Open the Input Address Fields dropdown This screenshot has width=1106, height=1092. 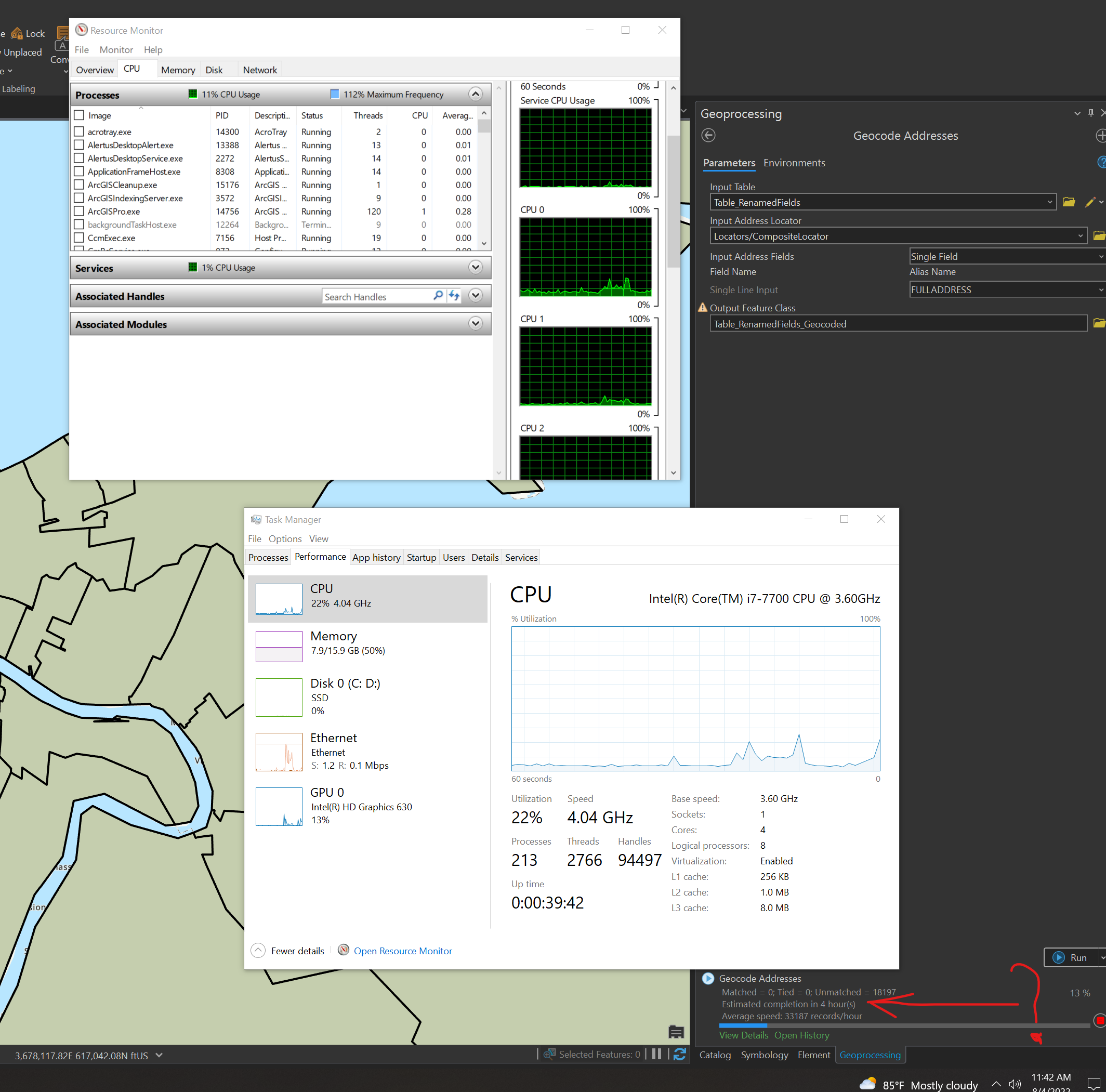pyautogui.click(x=1100, y=256)
